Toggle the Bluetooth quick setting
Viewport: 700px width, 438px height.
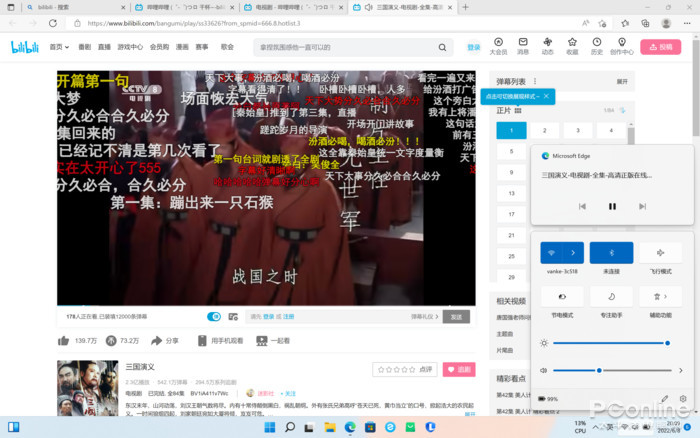[611, 253]
